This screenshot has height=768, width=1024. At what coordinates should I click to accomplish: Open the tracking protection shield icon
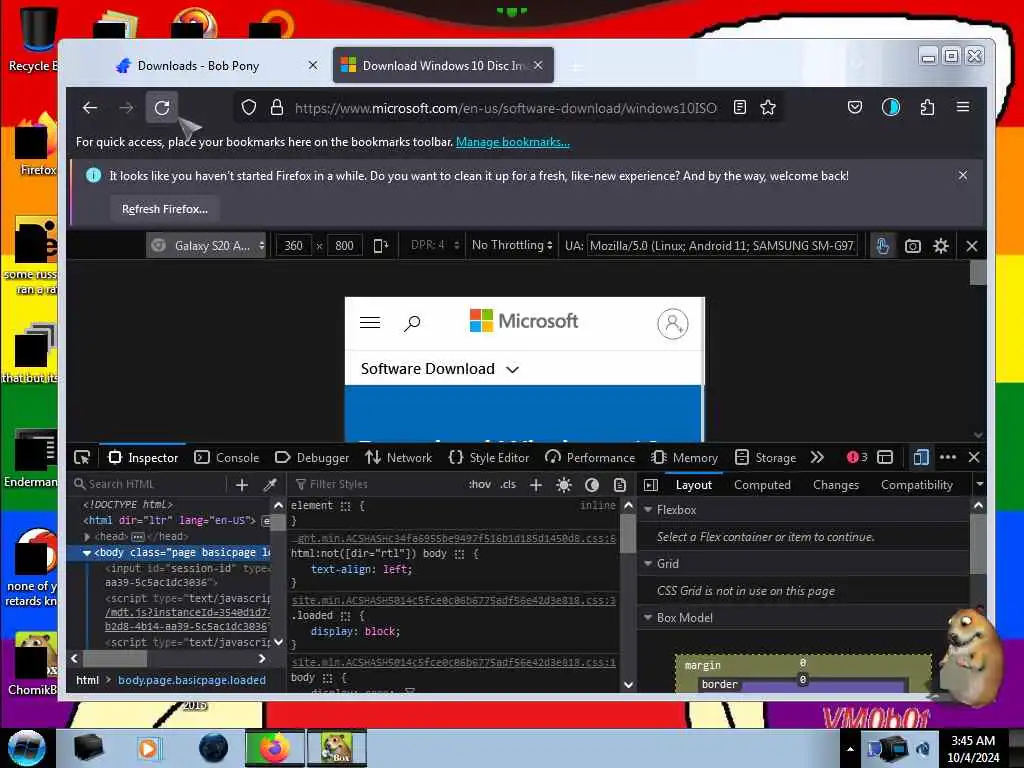click(x=249, y=108)
